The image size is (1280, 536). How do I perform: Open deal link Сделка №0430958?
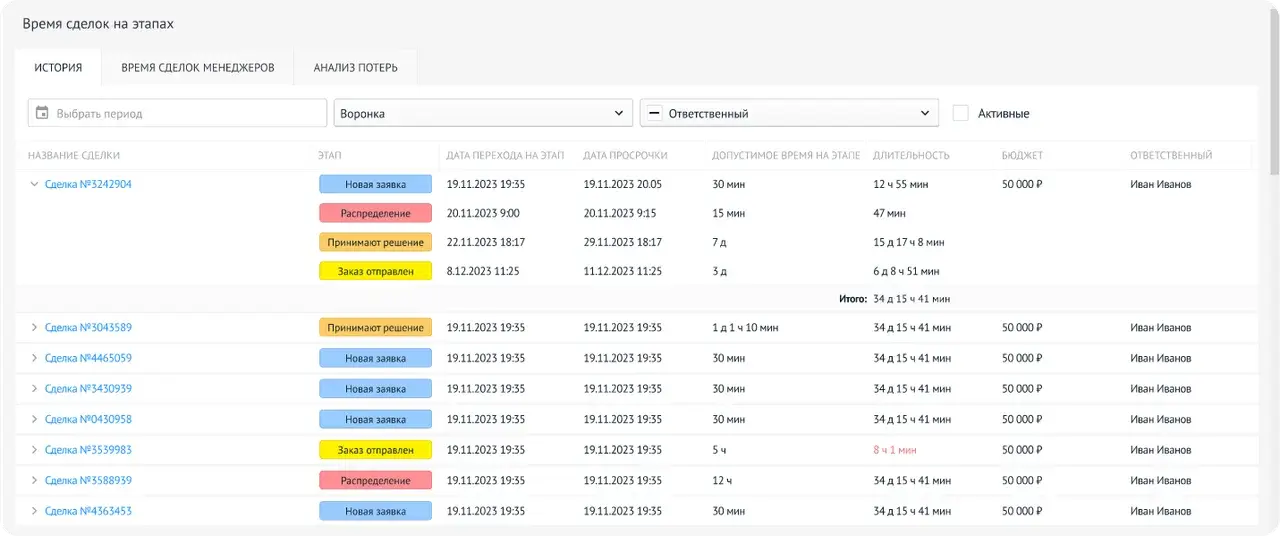click(88, 419)
